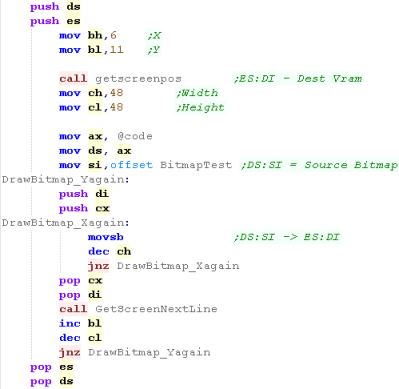The image size is (399, 389).
Task: Click the @code segment reference
Action: pyautogui.click(x=135, y=136)
